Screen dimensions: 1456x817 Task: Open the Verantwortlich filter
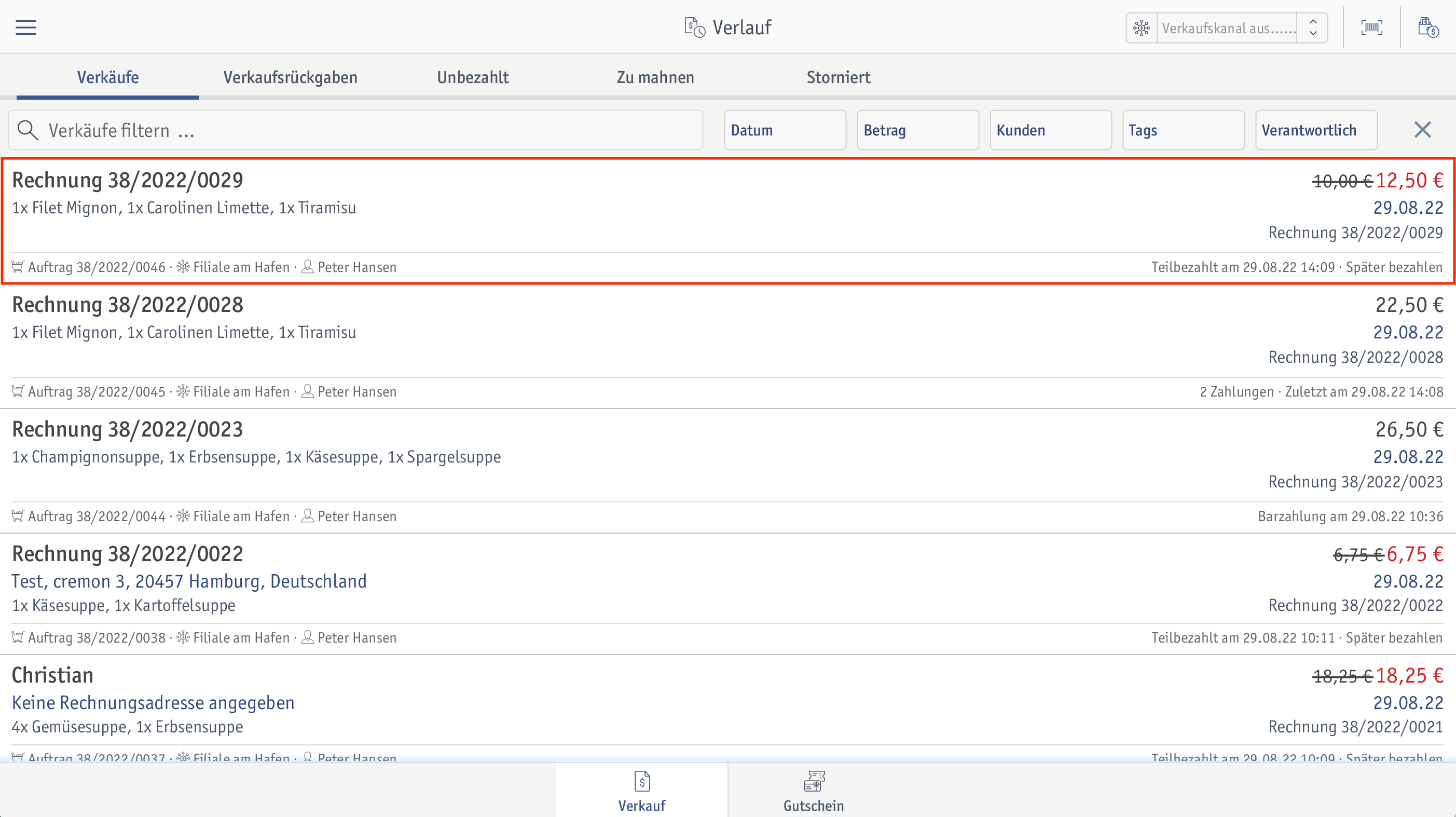1316,130
